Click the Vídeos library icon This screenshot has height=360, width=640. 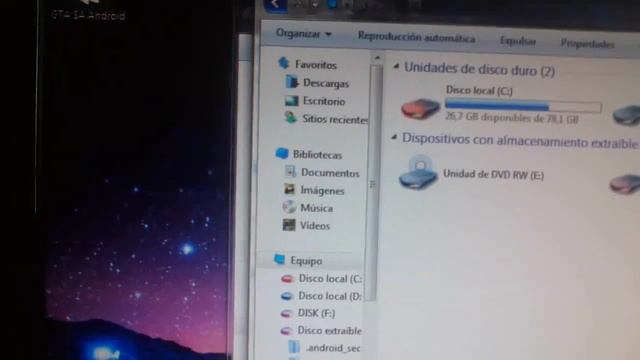[x=289, y=225]
